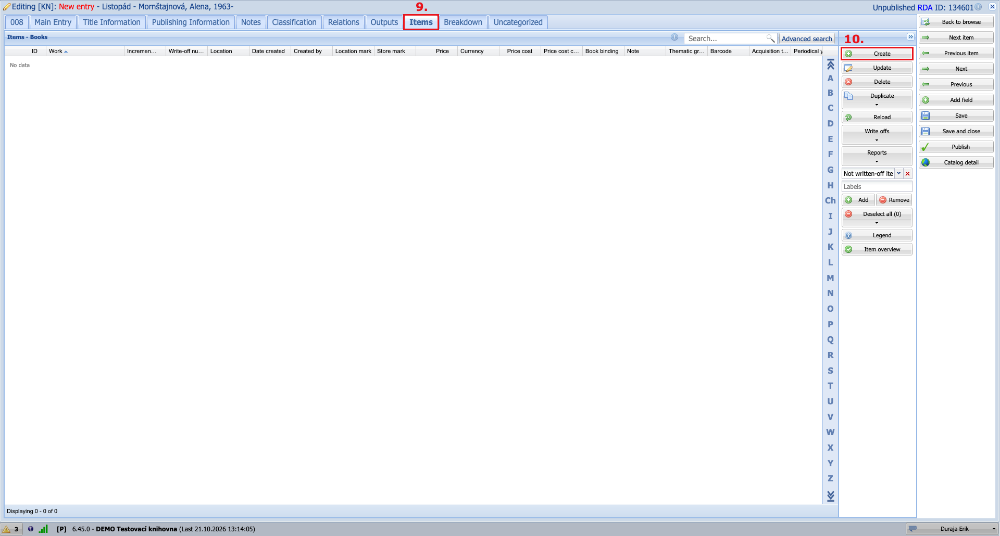
Task: Open the Notes tab
Action: [251, 22]
